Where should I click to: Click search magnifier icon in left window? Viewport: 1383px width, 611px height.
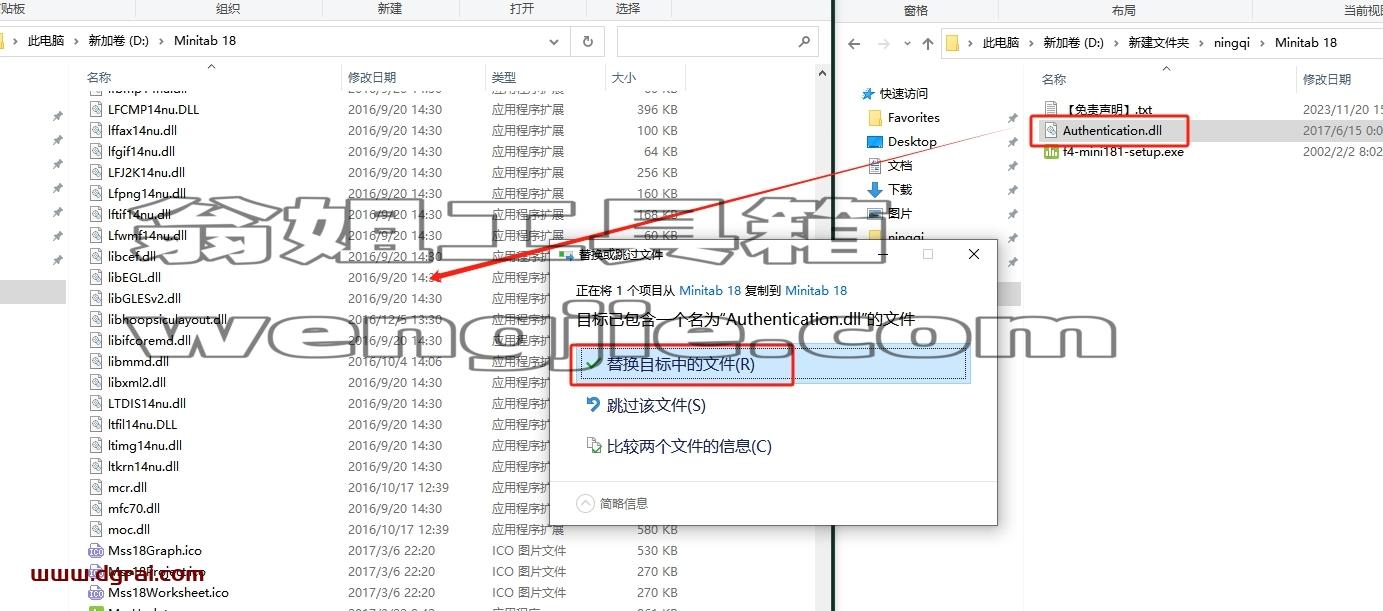[805, 42]
